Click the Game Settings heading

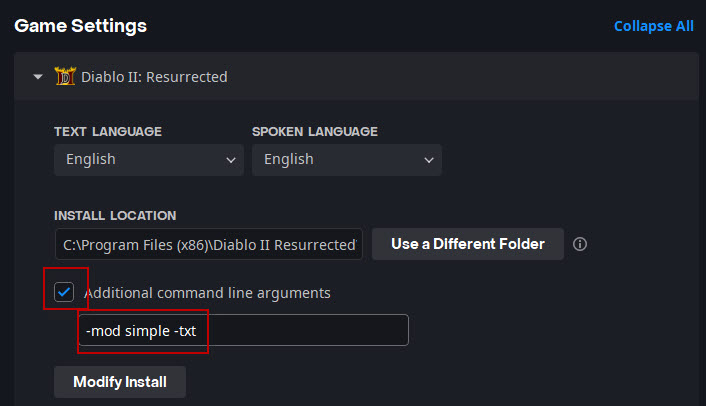pos(81,26)
